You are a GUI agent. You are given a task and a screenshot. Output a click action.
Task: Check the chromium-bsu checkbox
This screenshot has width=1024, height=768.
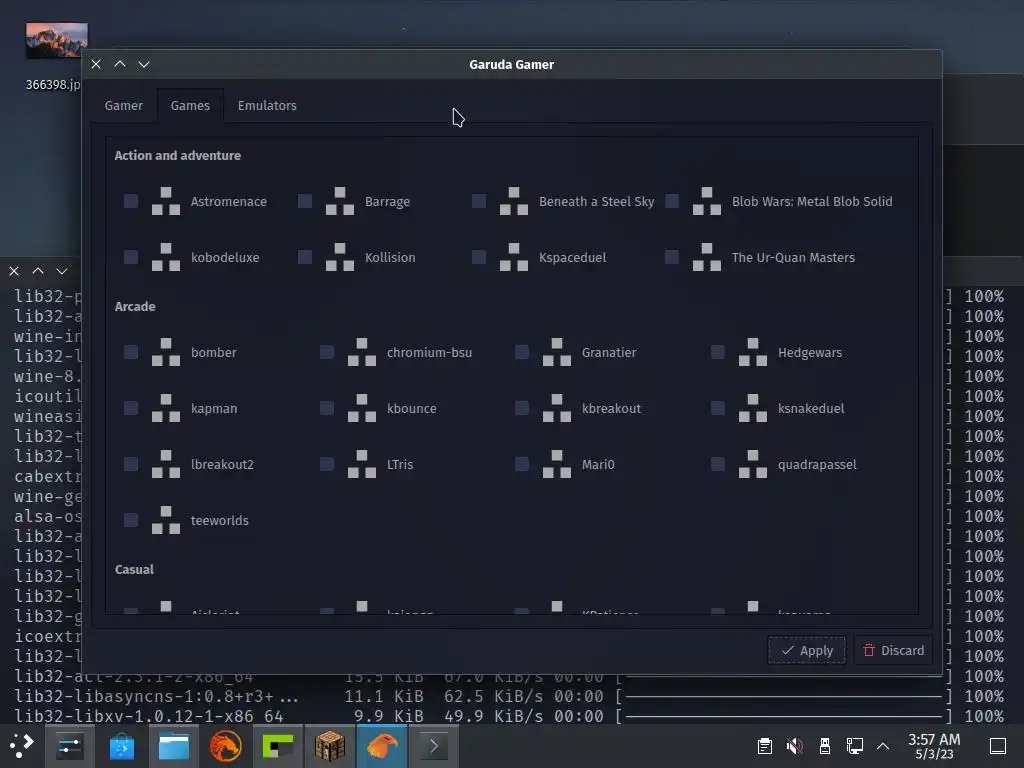coord(327,352)
